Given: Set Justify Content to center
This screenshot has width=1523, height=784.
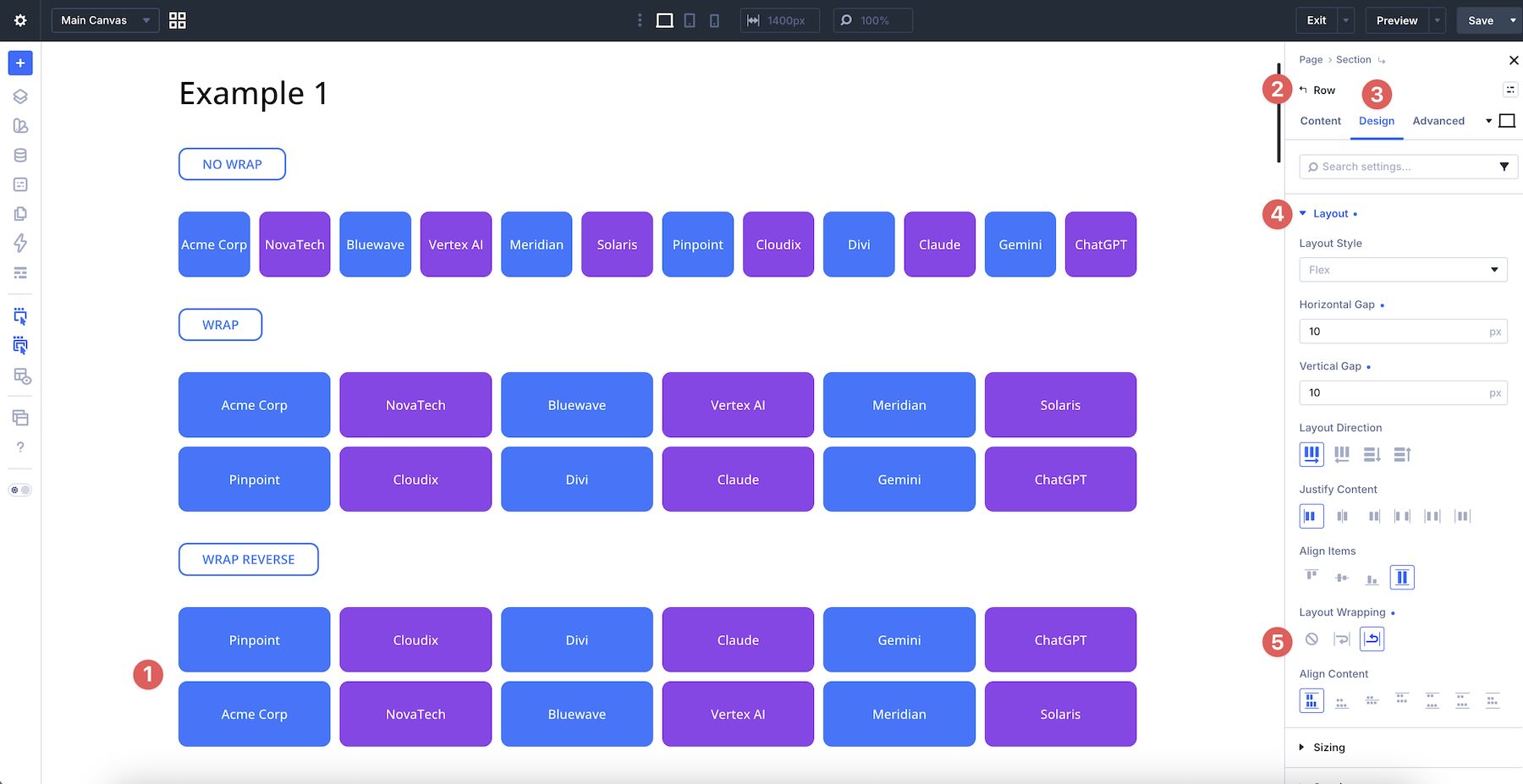Looking at the screenshot, I should point(1342,516).
